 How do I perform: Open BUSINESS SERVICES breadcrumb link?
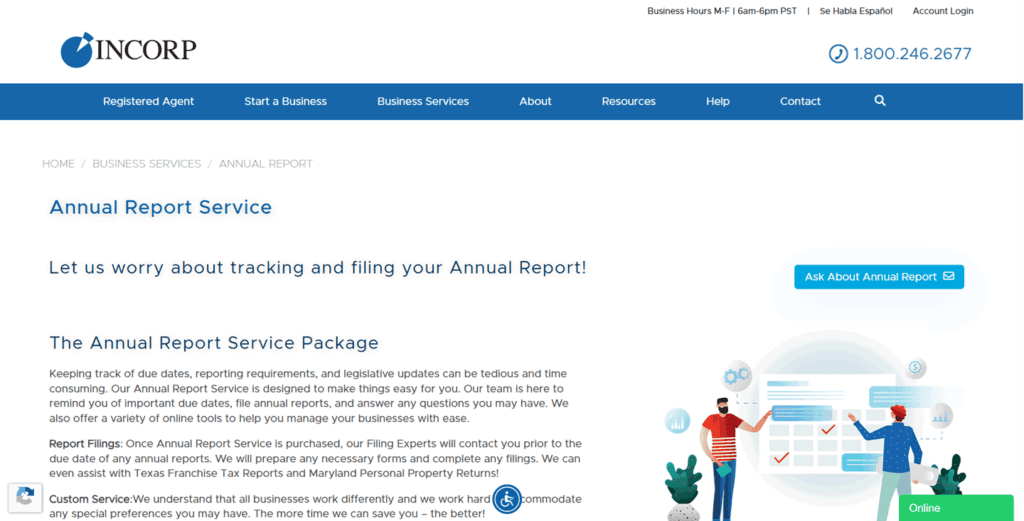pos(147,164)
